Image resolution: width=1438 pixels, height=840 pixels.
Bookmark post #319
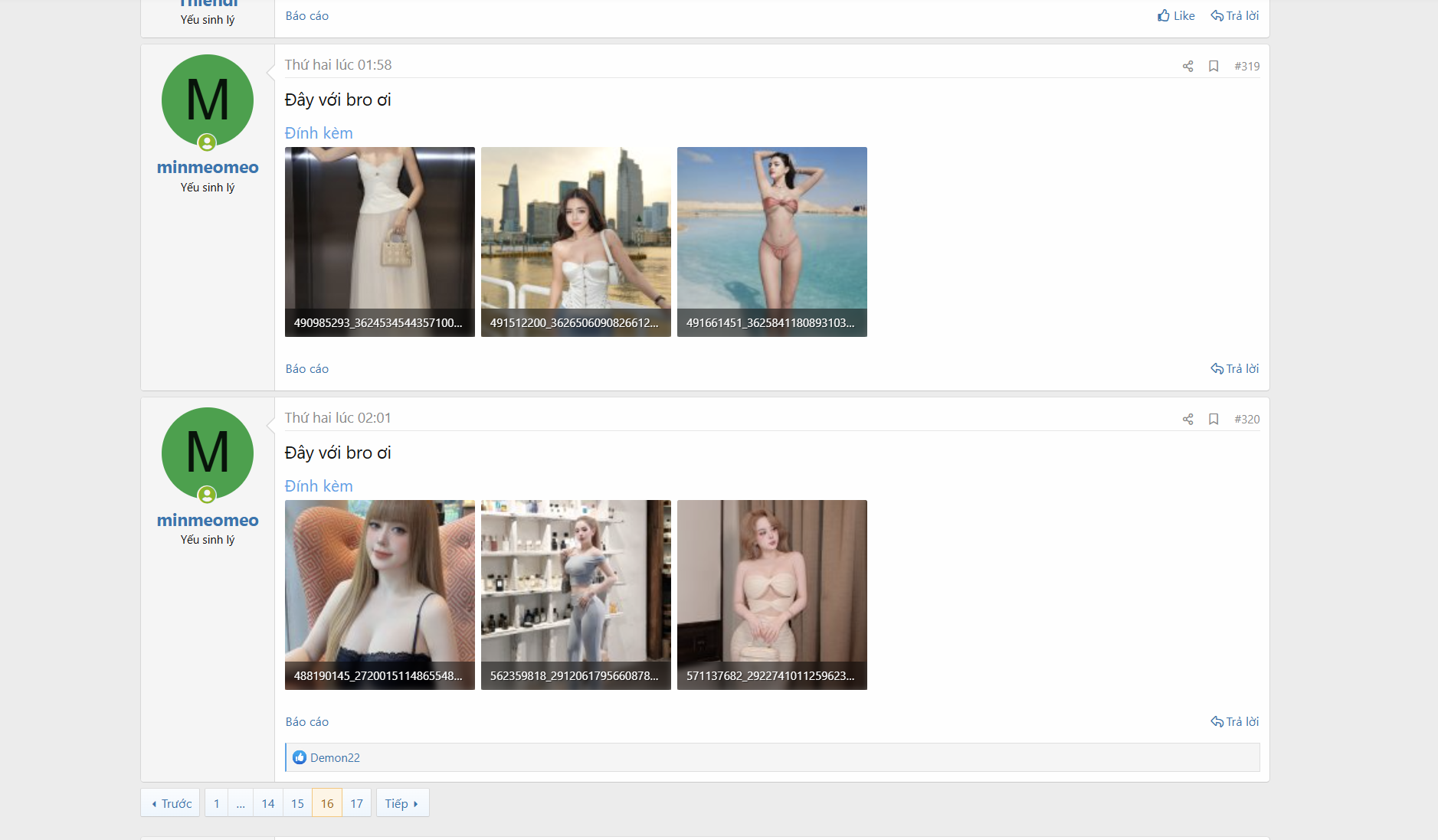coord(1214,67)
